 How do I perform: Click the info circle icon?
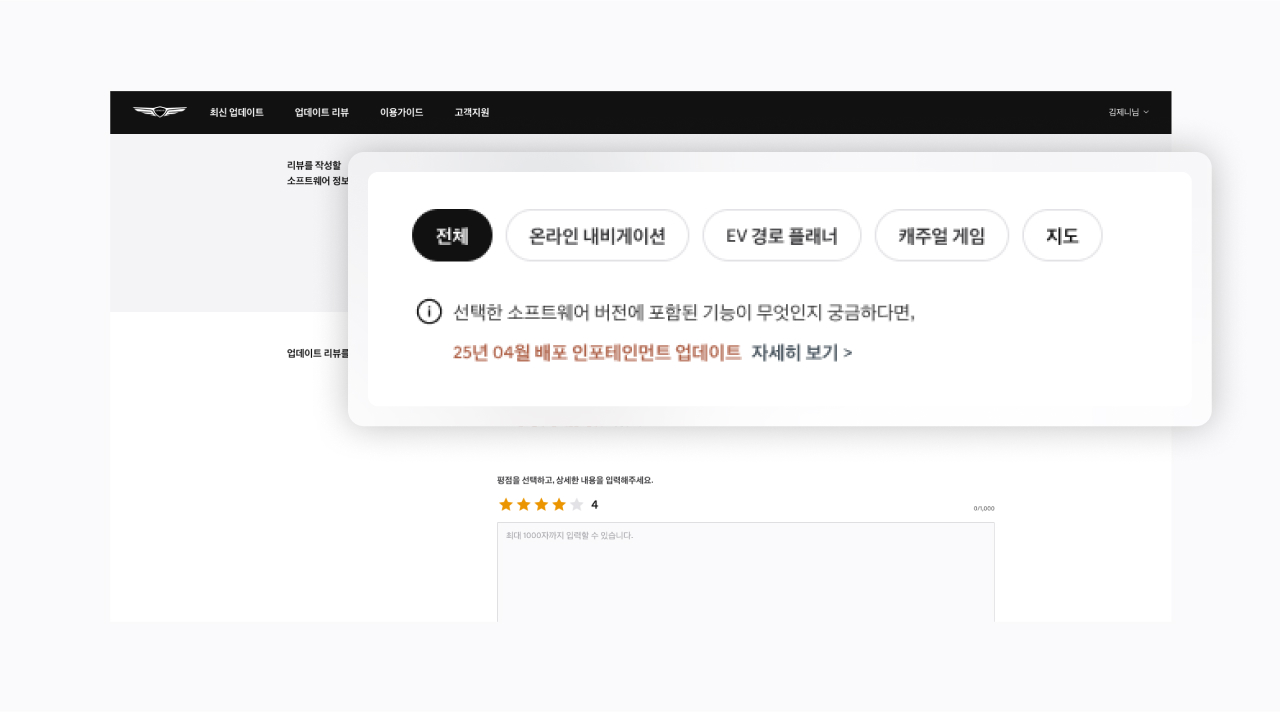[429, 312]
